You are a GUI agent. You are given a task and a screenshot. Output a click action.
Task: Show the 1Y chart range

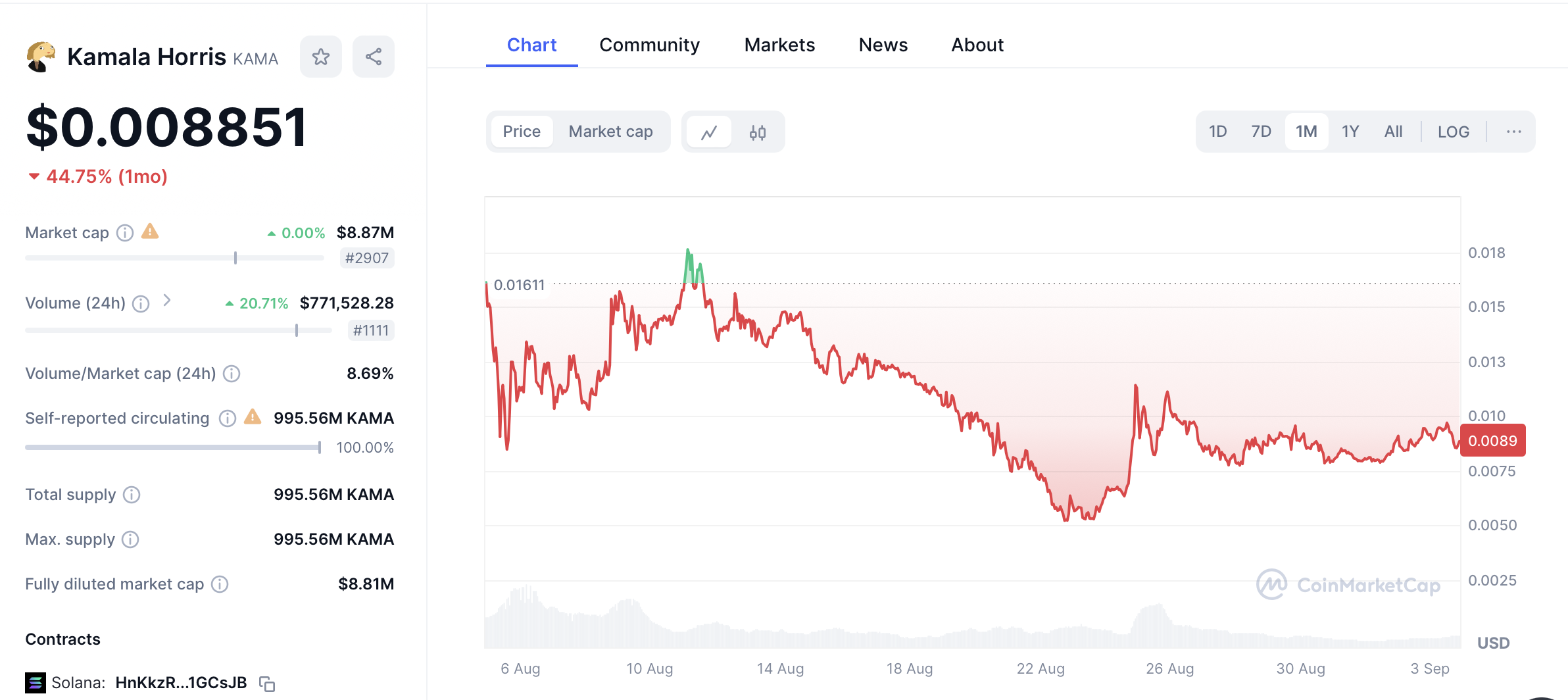[x=1350, y=132]
